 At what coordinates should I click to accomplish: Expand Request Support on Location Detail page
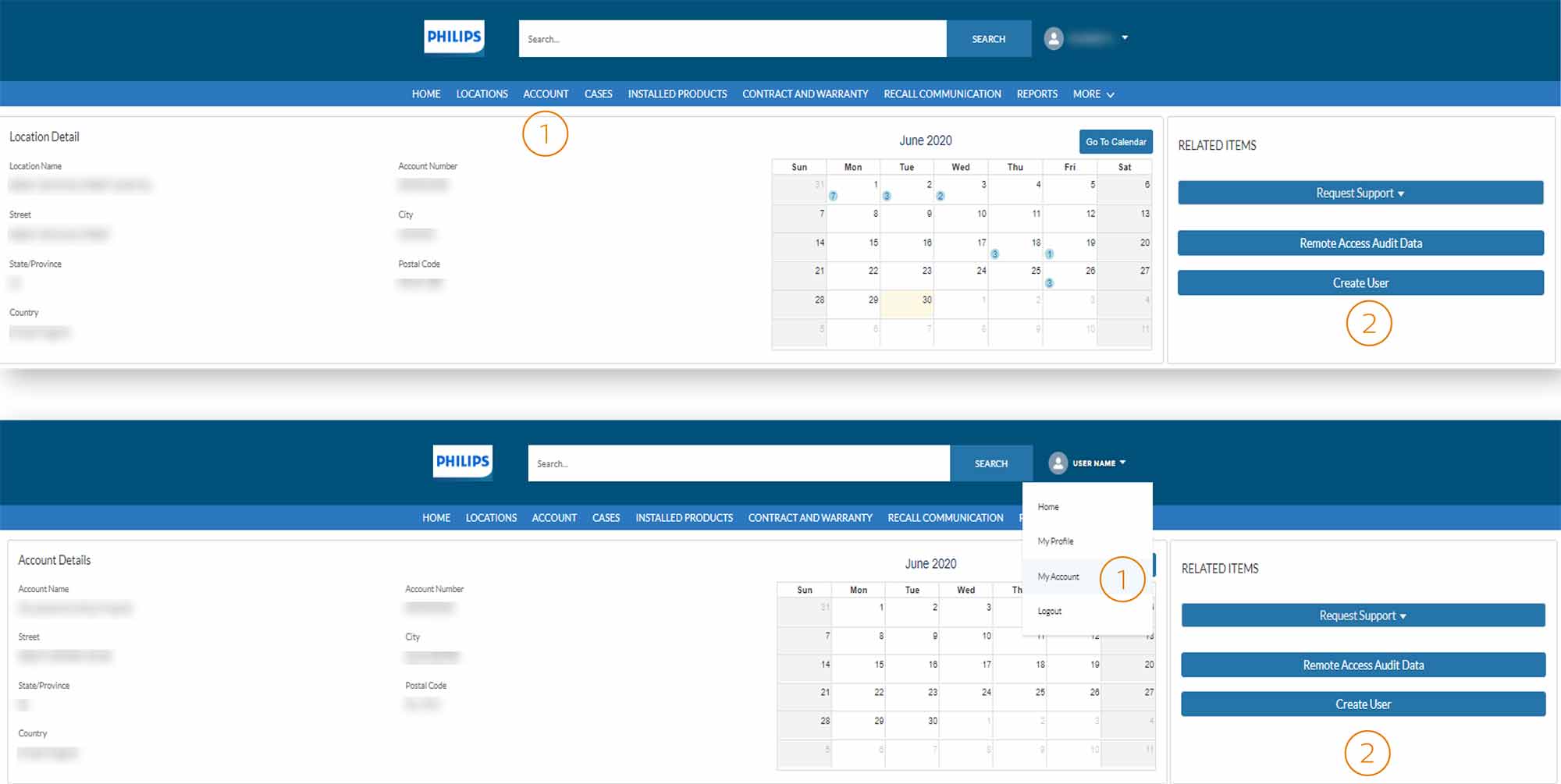pyautogui.click(x=1360, y=193)
